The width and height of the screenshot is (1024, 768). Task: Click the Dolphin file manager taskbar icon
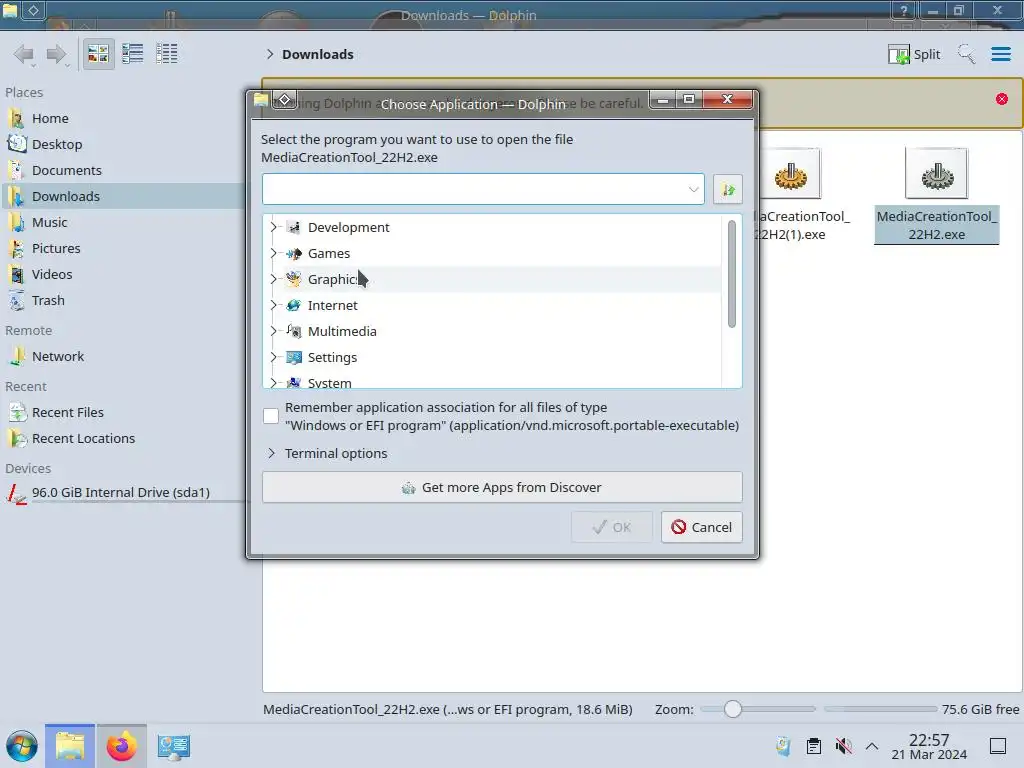[70, 746]
